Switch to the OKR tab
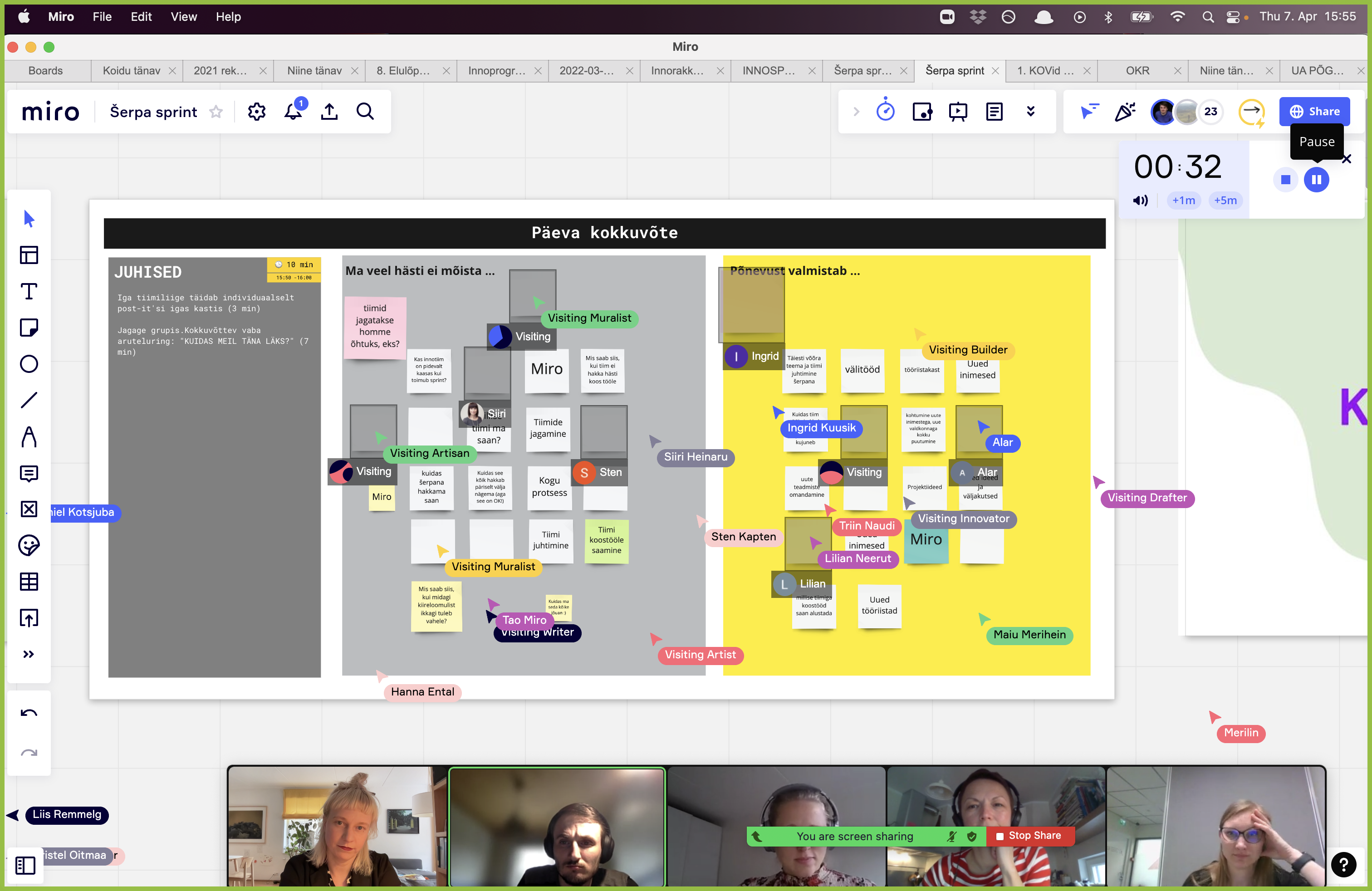The width and height of the screenshot is (1372, 891). (1137, 70)
